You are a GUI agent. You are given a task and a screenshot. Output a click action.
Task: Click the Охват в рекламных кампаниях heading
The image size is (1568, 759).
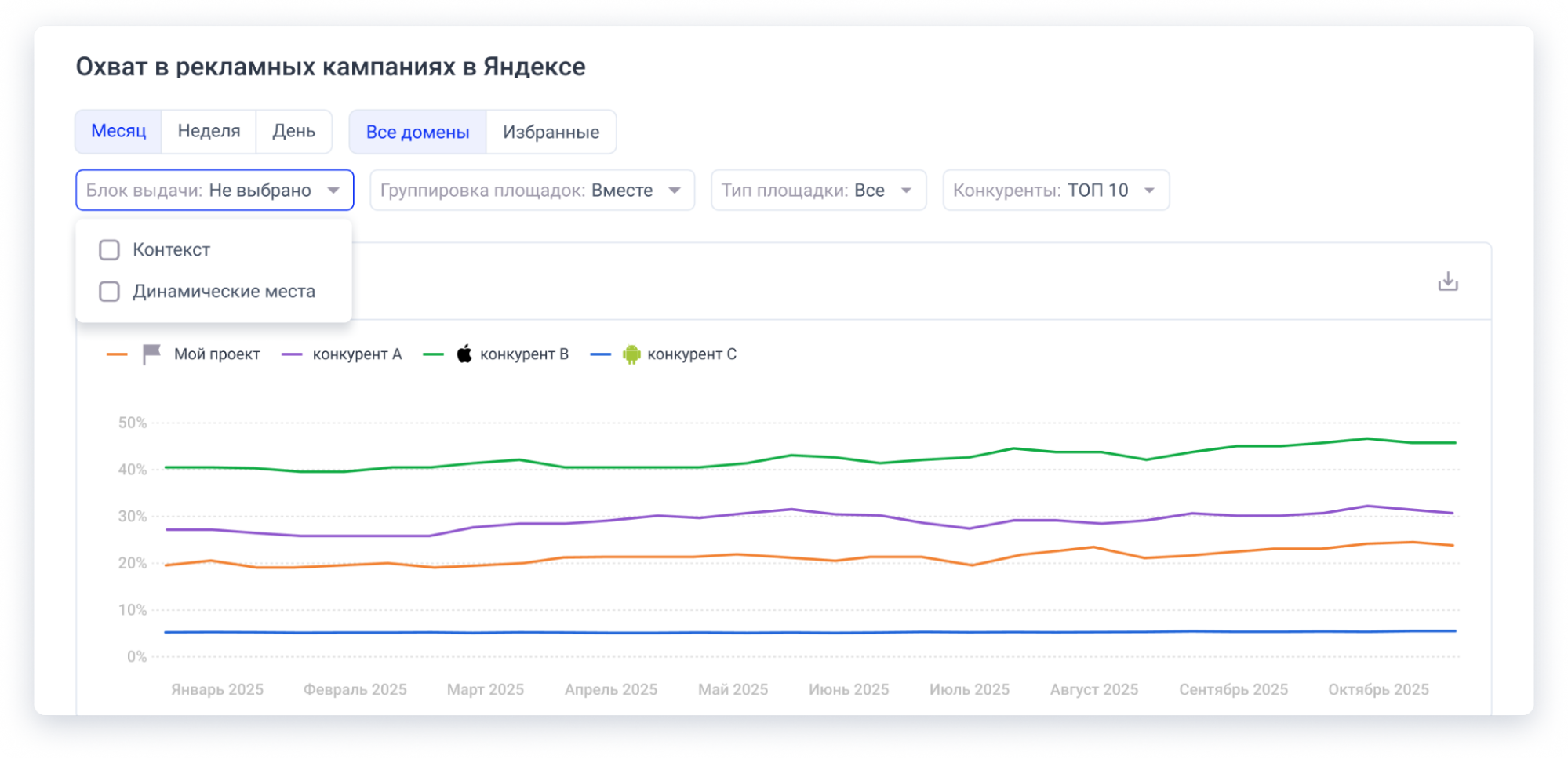pyautogui.click(x=330, y=67)
